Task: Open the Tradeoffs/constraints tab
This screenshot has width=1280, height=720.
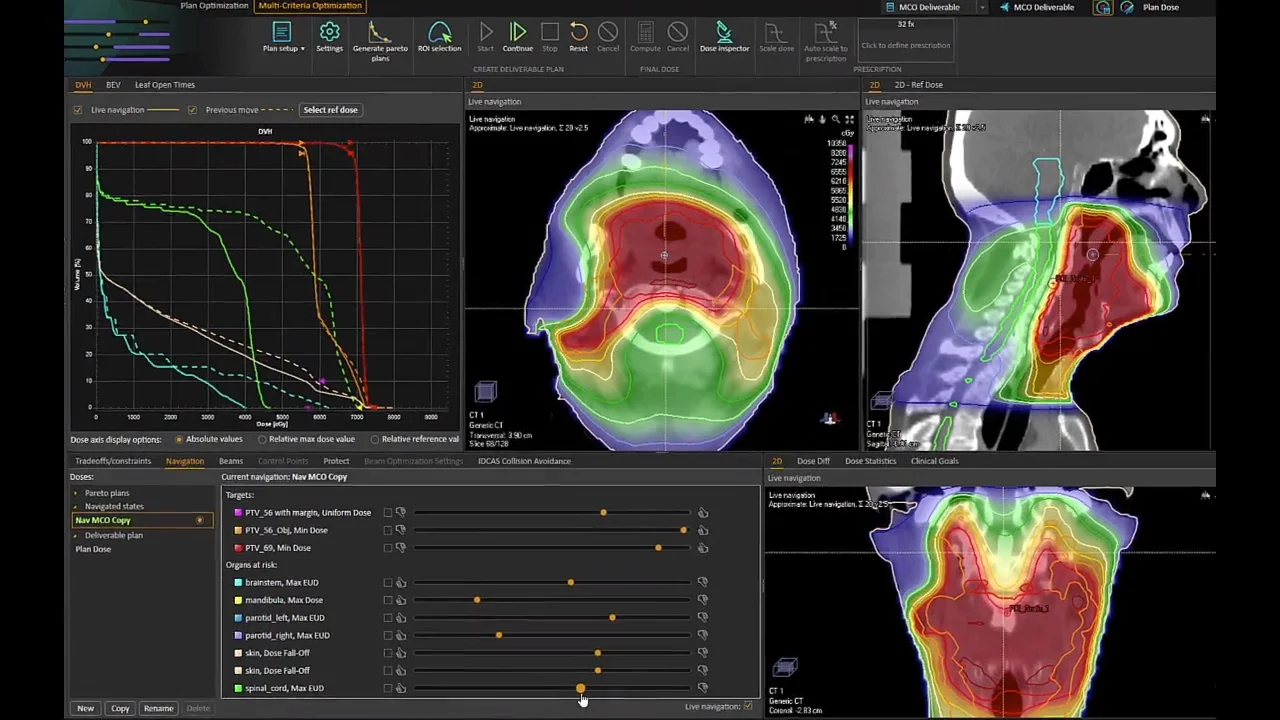Action: tap(113, 461)
